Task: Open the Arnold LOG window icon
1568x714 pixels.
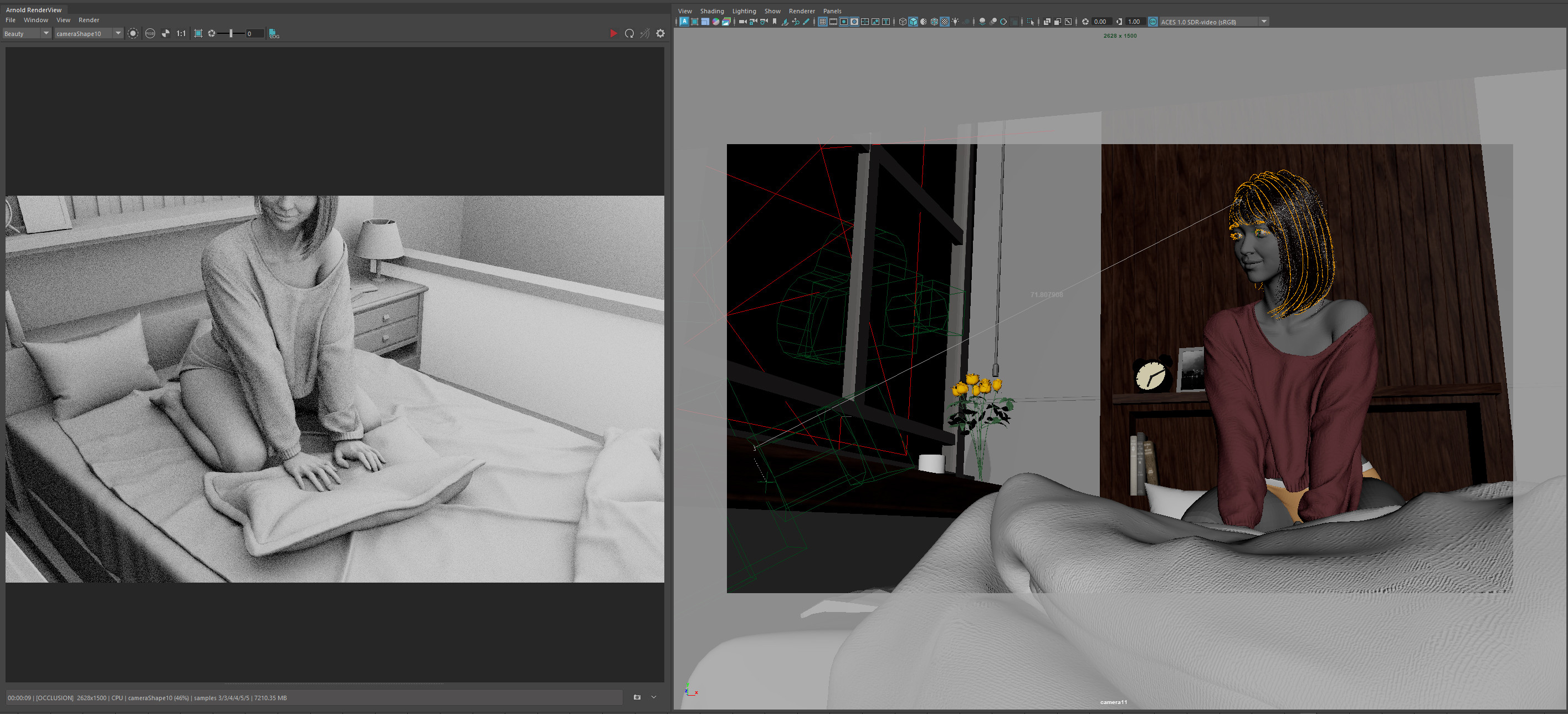Action: click(274, 34)
